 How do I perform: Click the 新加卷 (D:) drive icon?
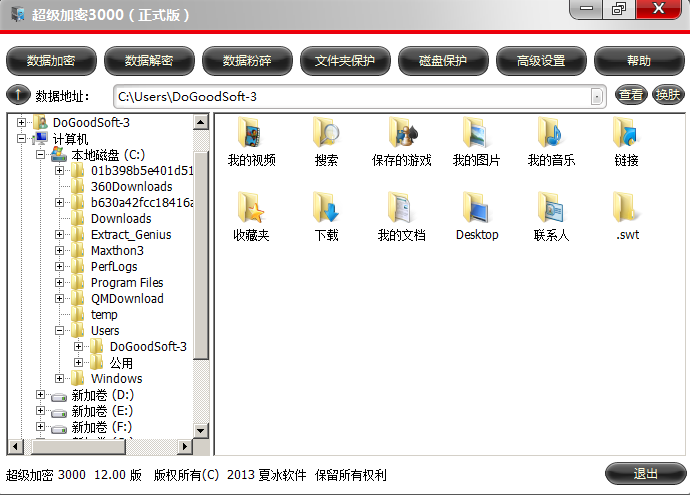59,397
